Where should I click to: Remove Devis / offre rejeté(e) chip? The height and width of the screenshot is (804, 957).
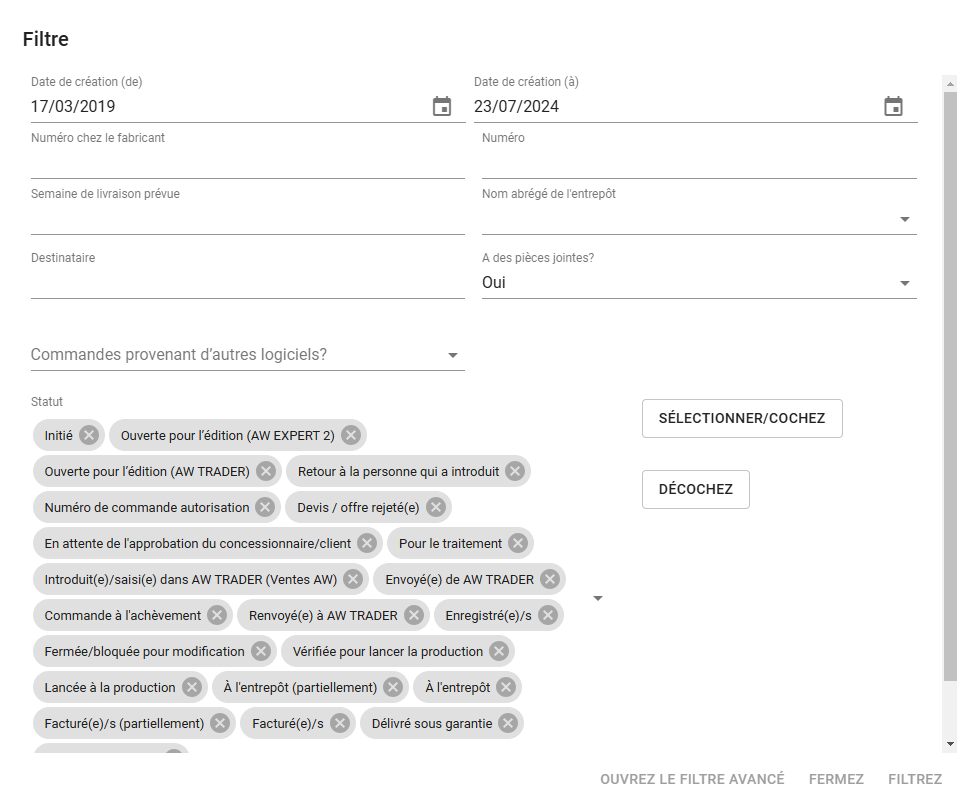point(436,507)
